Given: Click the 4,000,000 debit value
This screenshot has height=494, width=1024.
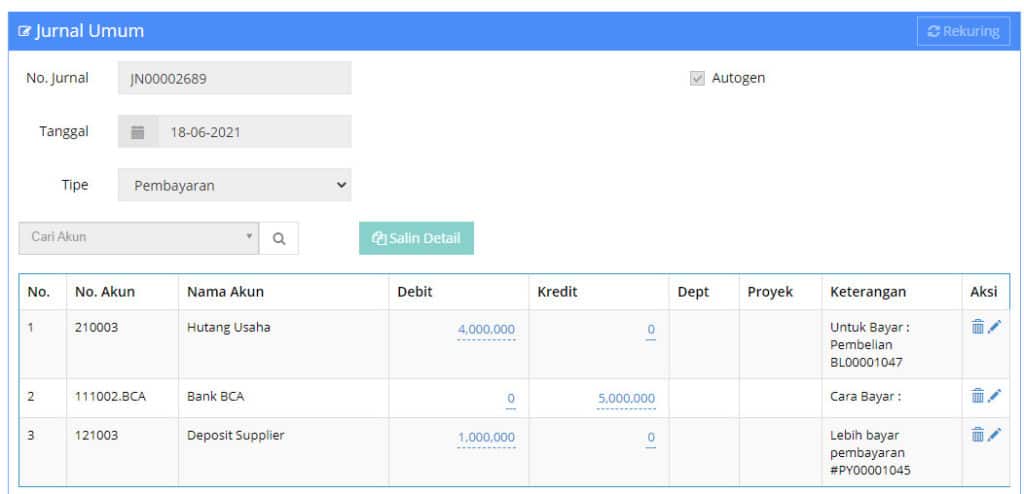Looking at the screenshot, I should pyautogui.click(x=486, y=329).
